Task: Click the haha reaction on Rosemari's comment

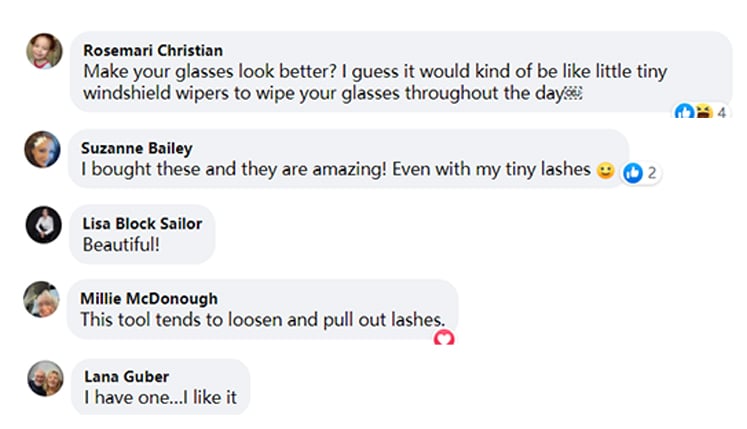Action: 702,112
